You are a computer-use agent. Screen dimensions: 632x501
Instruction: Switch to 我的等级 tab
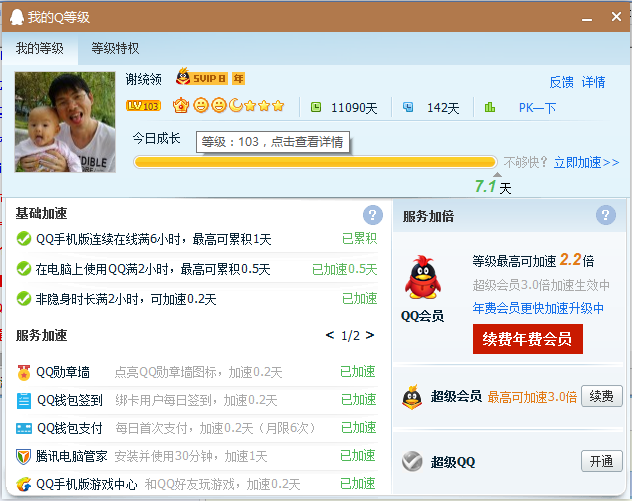point(40,48)
